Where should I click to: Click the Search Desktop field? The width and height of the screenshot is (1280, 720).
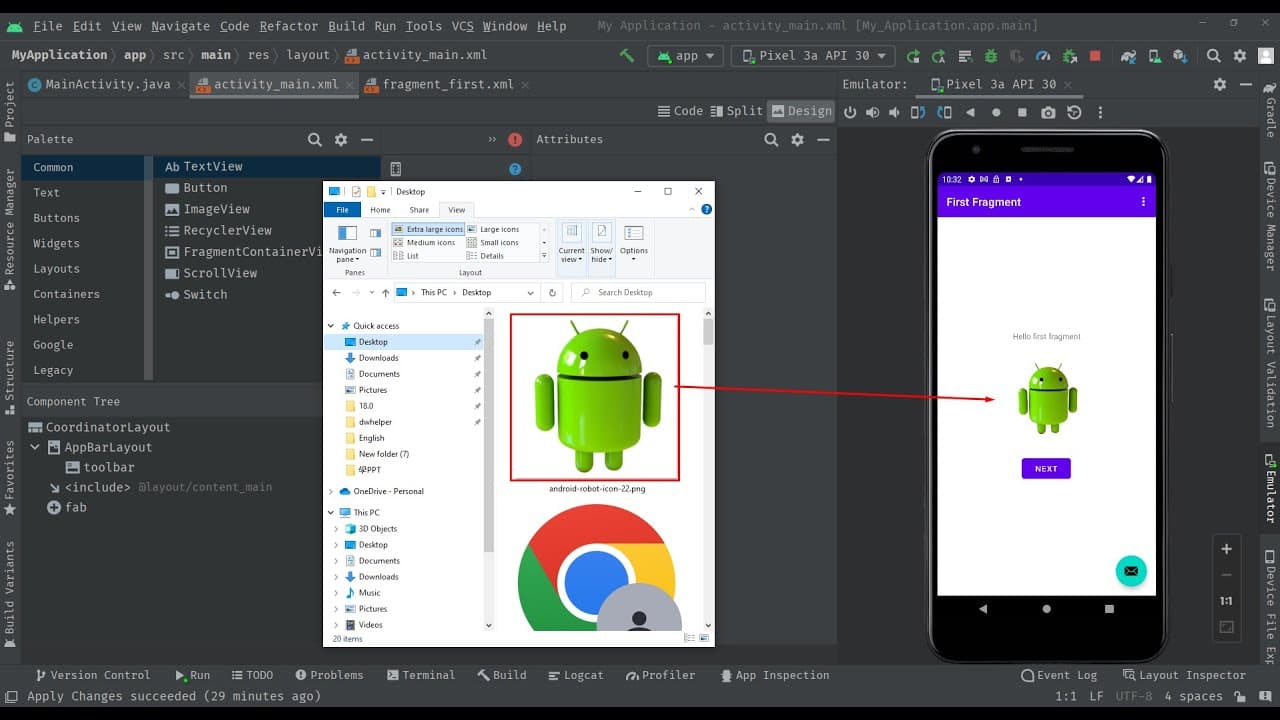click(638, 293)
